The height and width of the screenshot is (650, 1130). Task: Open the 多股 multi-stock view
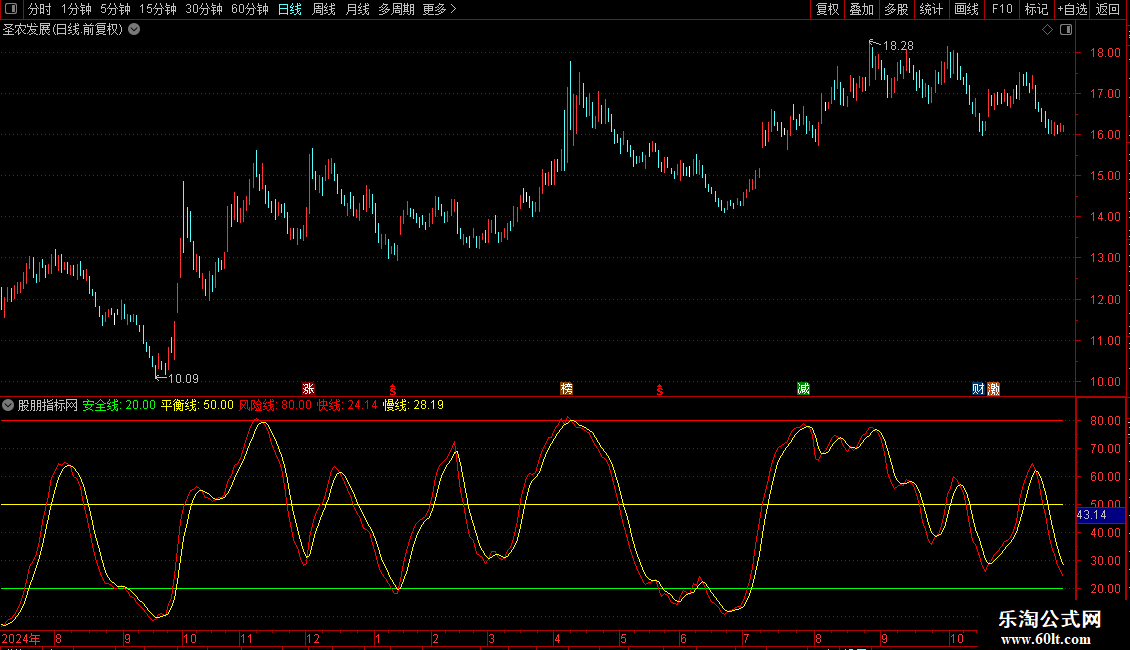pyautogui.click(x=896, y=9)
